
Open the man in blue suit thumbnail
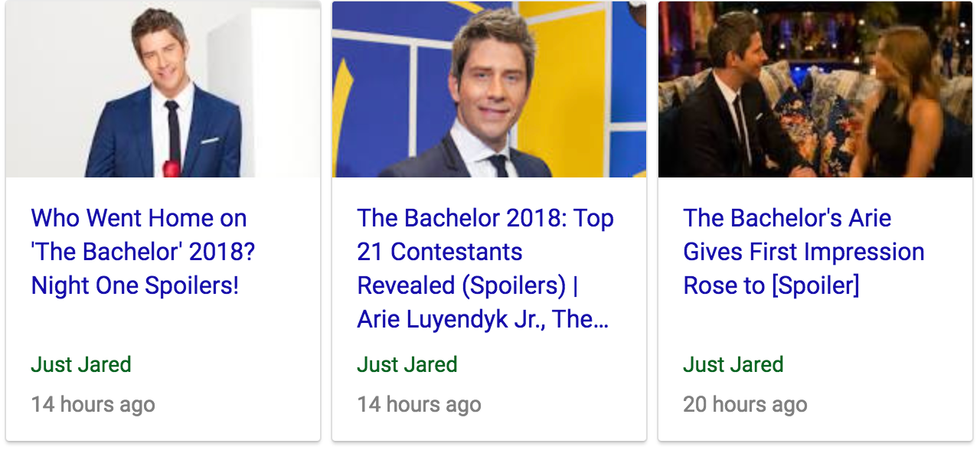(x=163, y=90)
